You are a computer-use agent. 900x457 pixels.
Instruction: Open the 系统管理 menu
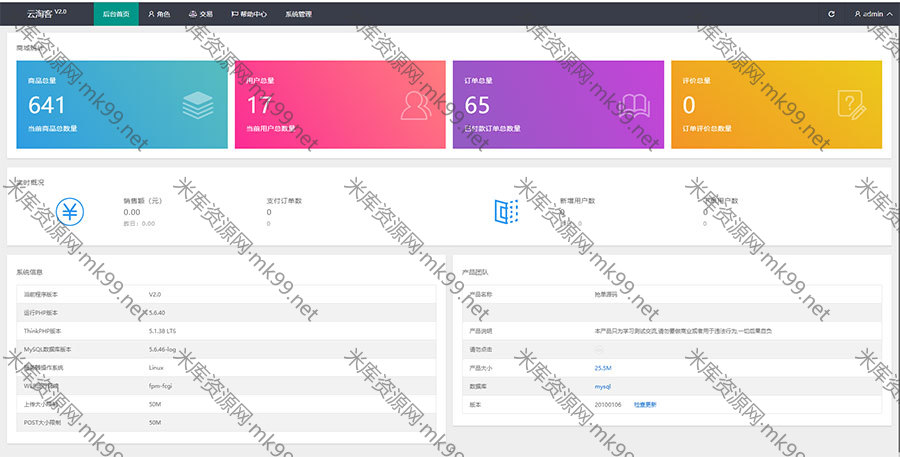(298, 14)
